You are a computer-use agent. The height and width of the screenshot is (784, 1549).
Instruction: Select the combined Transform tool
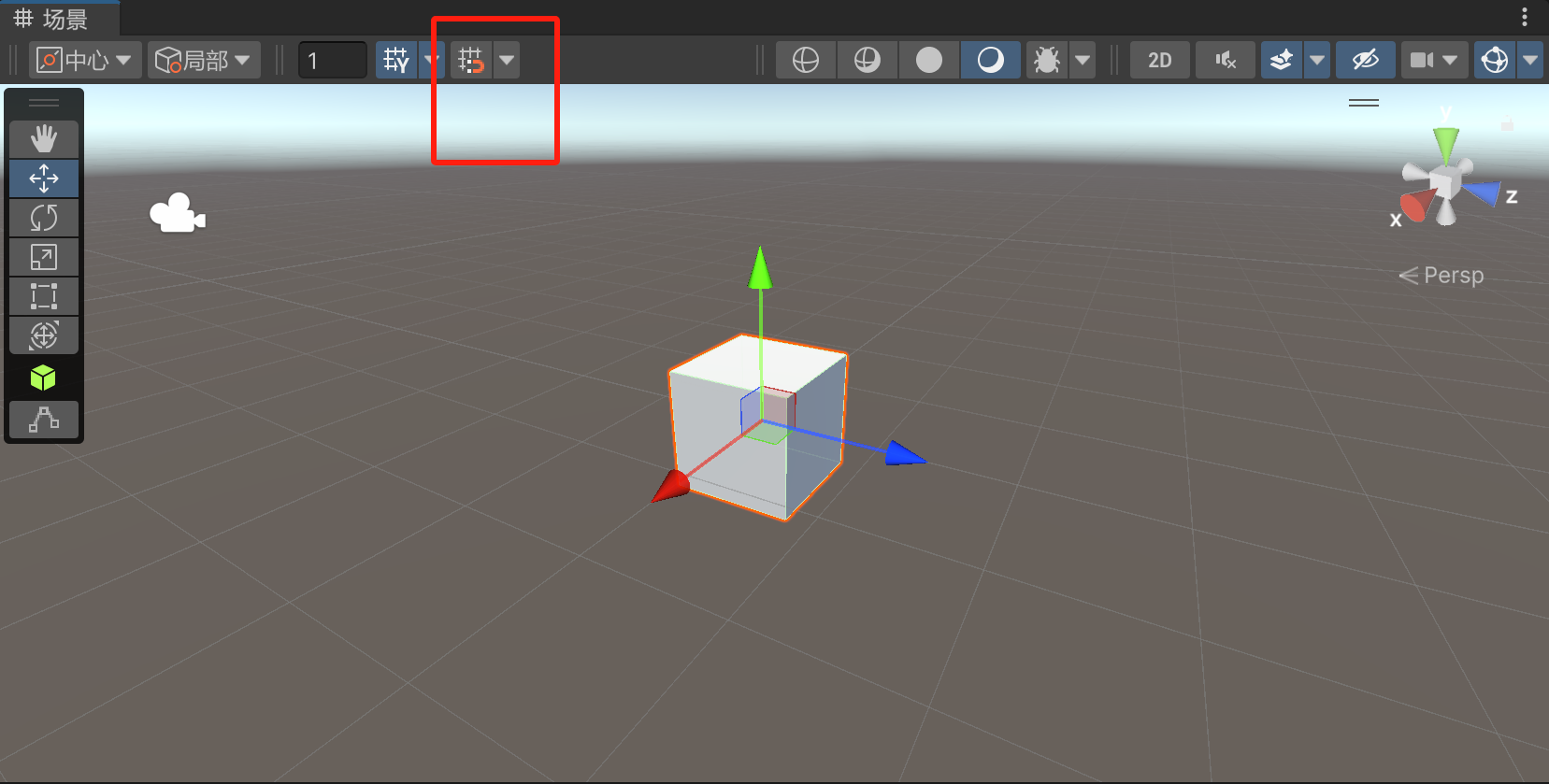pyautogui.click(x=44, y=335)
